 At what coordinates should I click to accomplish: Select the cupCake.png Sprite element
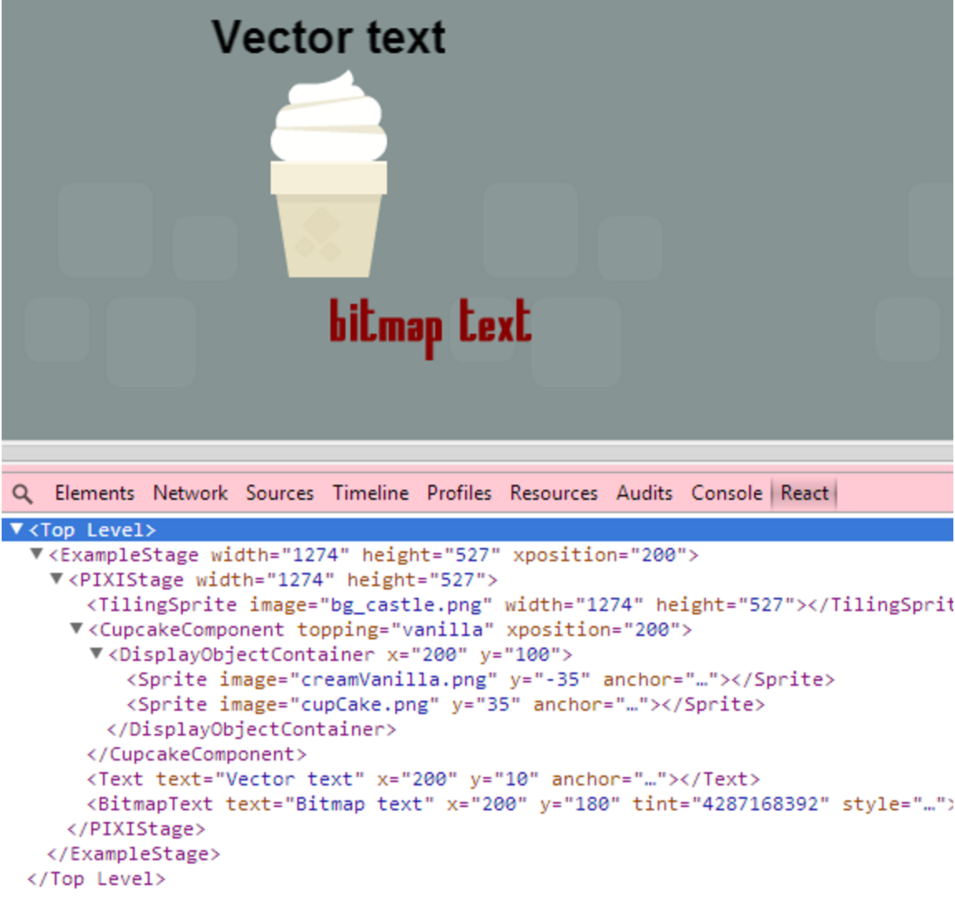tap(445, 705)
